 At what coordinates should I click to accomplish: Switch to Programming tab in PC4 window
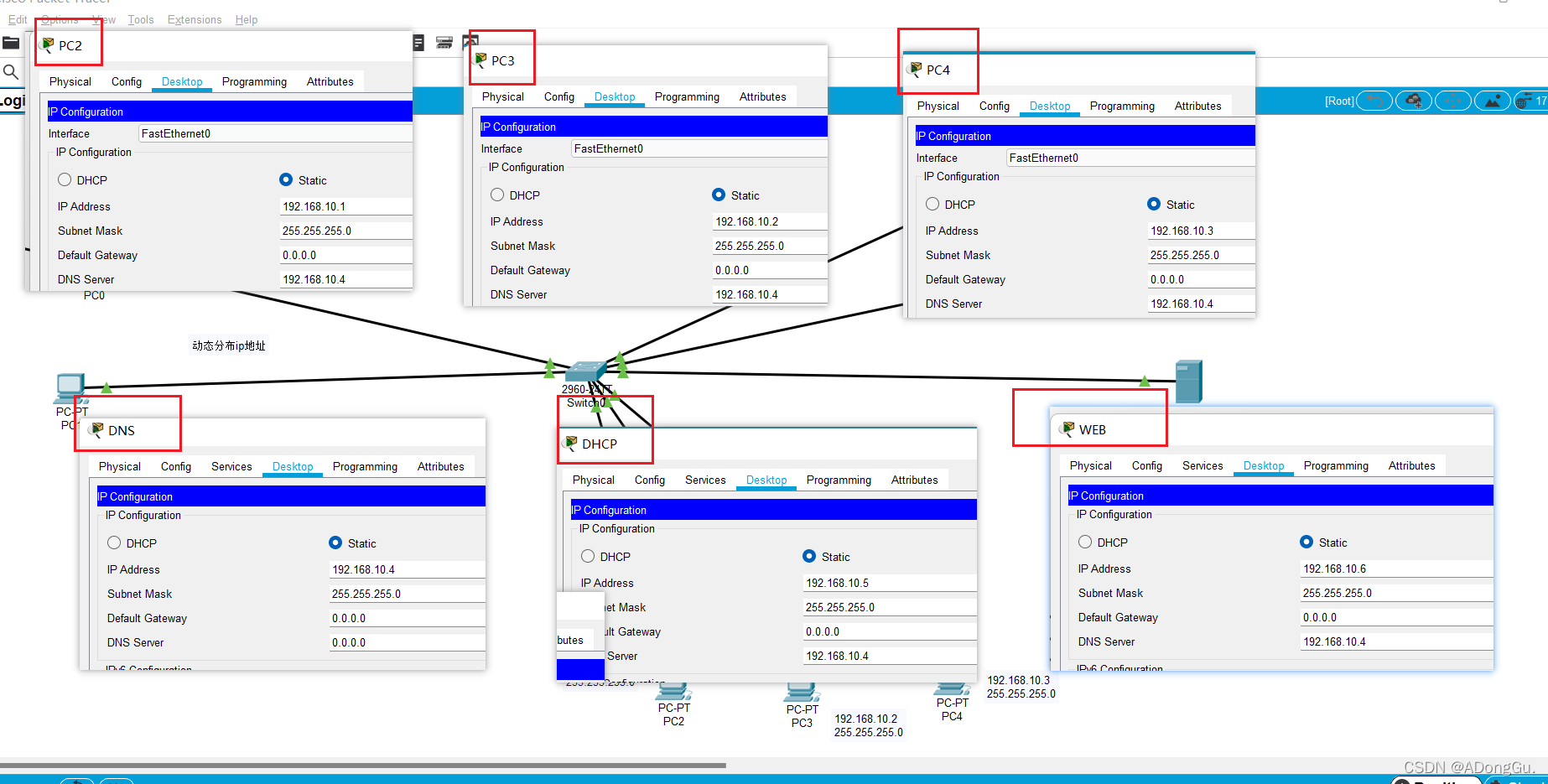coord(1122,106)
